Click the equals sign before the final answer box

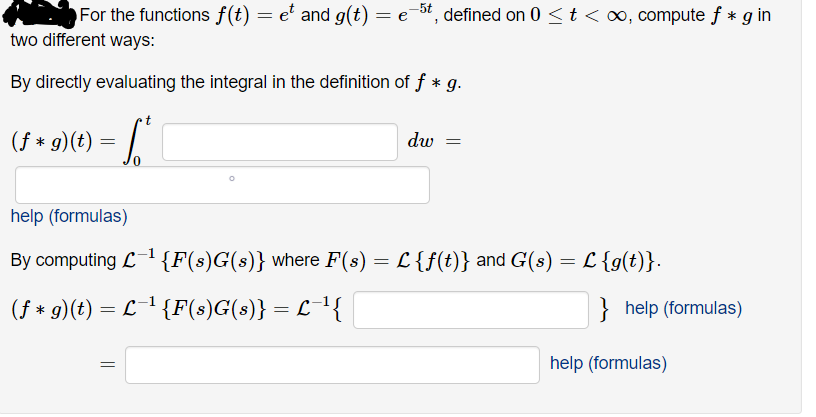pyautogui.click(x=107, y=365)
